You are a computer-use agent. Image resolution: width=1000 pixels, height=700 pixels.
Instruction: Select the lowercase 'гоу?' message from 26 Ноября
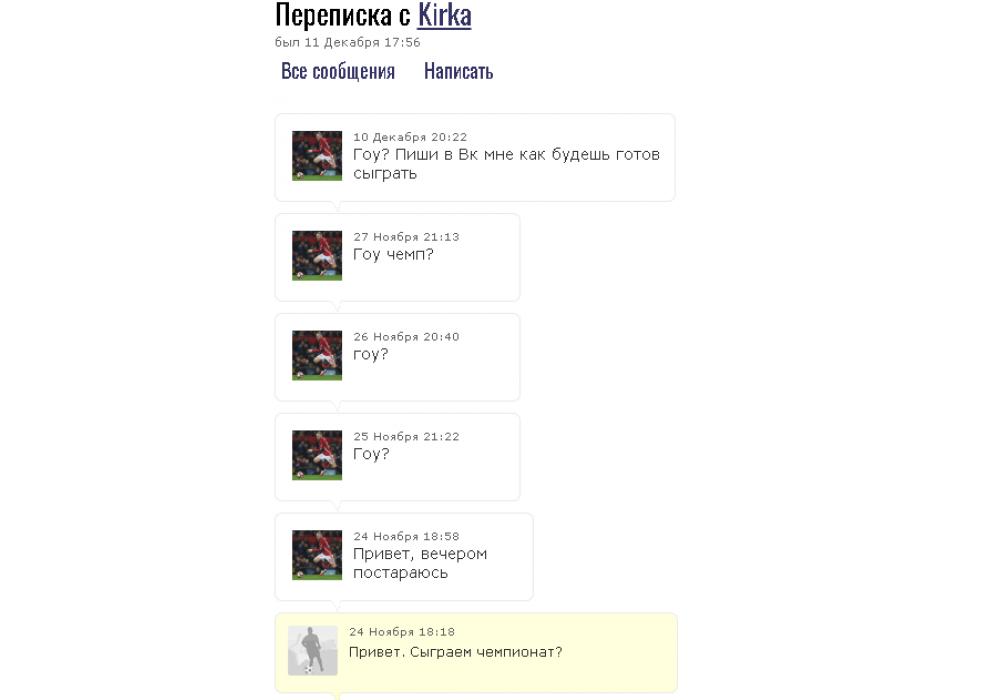(x=397, y=357)
